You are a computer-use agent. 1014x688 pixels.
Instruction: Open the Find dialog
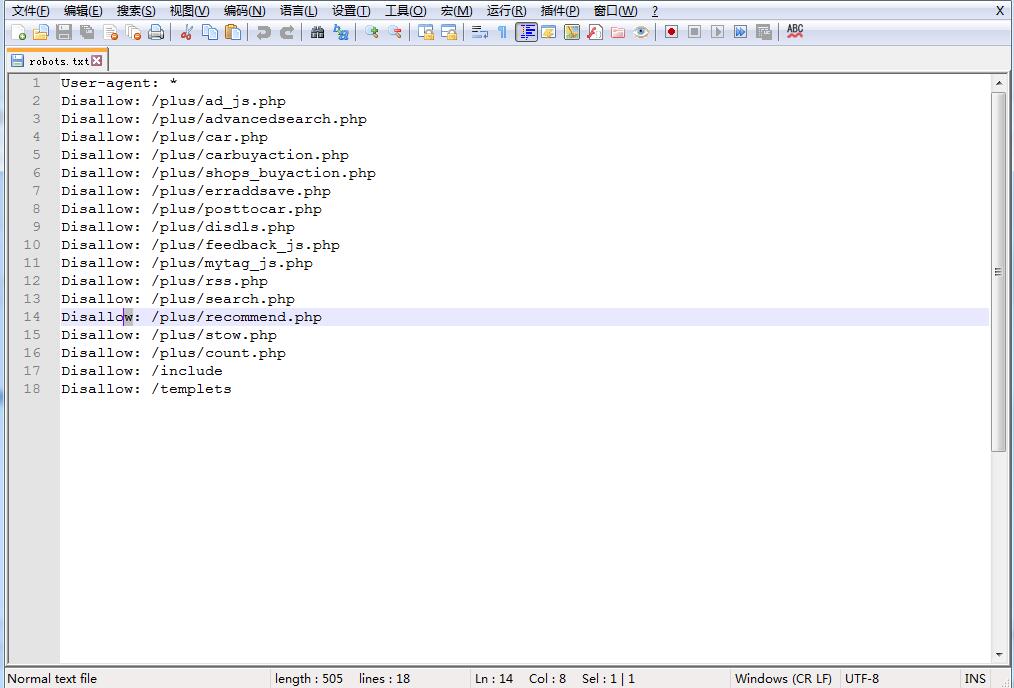pyautogui.click(x=318, y=32)
